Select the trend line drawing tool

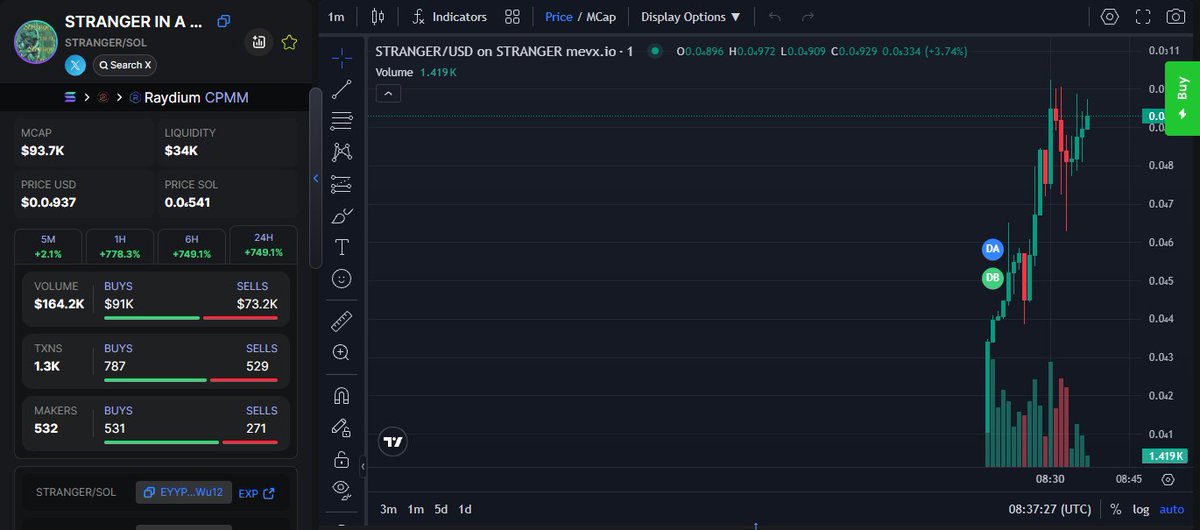341,88
